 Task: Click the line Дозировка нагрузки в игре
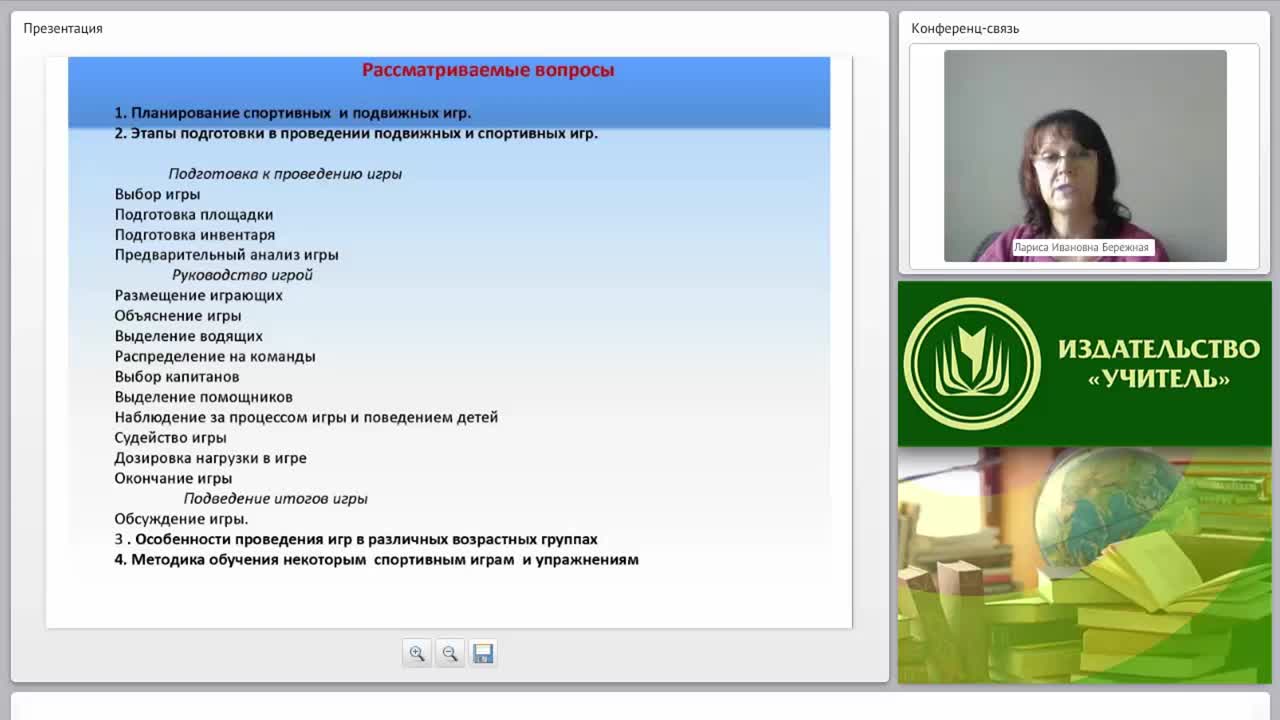coord(210,458)
